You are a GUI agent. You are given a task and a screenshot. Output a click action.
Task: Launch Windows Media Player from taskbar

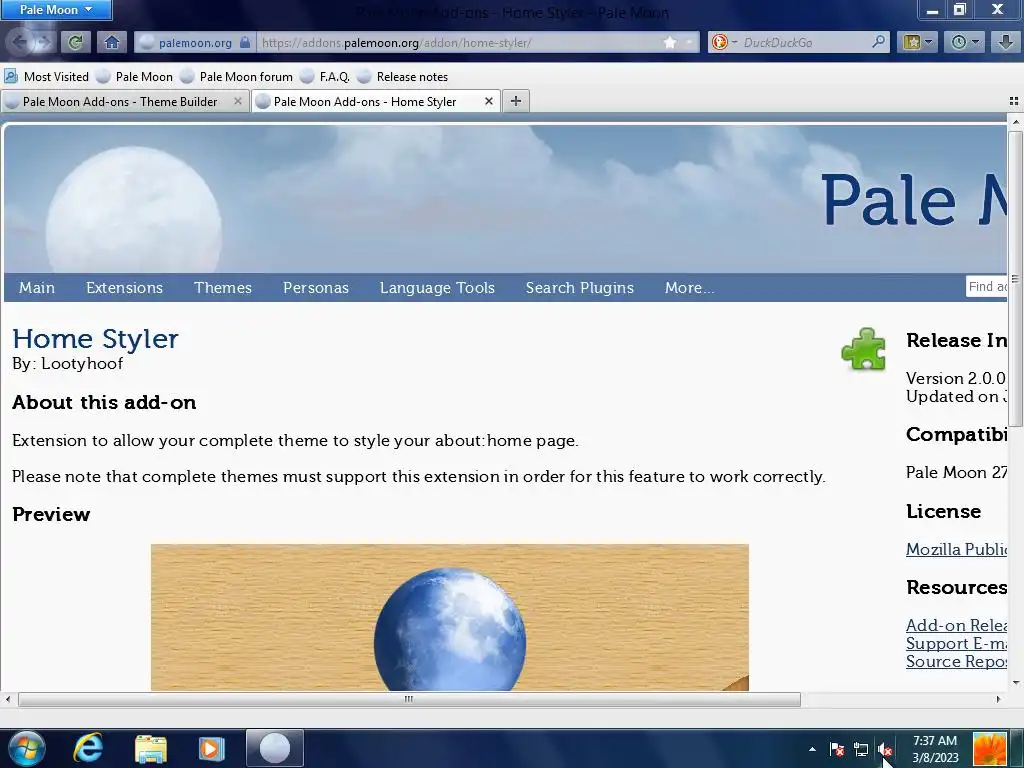[211, 748]
